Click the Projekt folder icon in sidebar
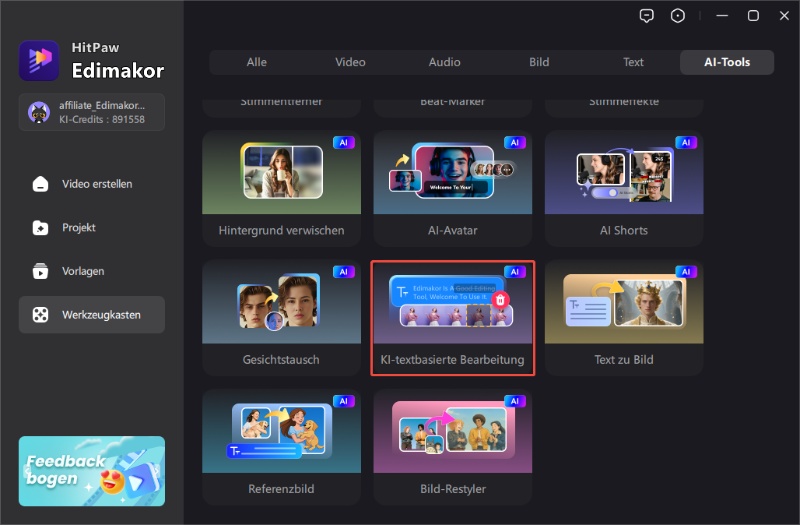 tap(40, 228)
